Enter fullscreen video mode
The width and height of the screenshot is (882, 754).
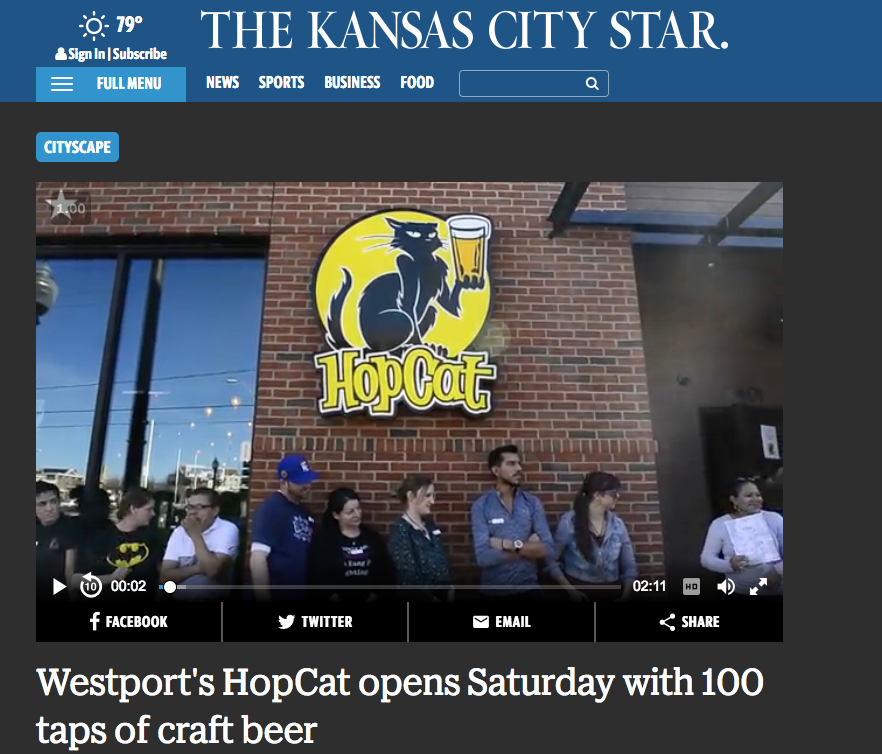(758, 586)
